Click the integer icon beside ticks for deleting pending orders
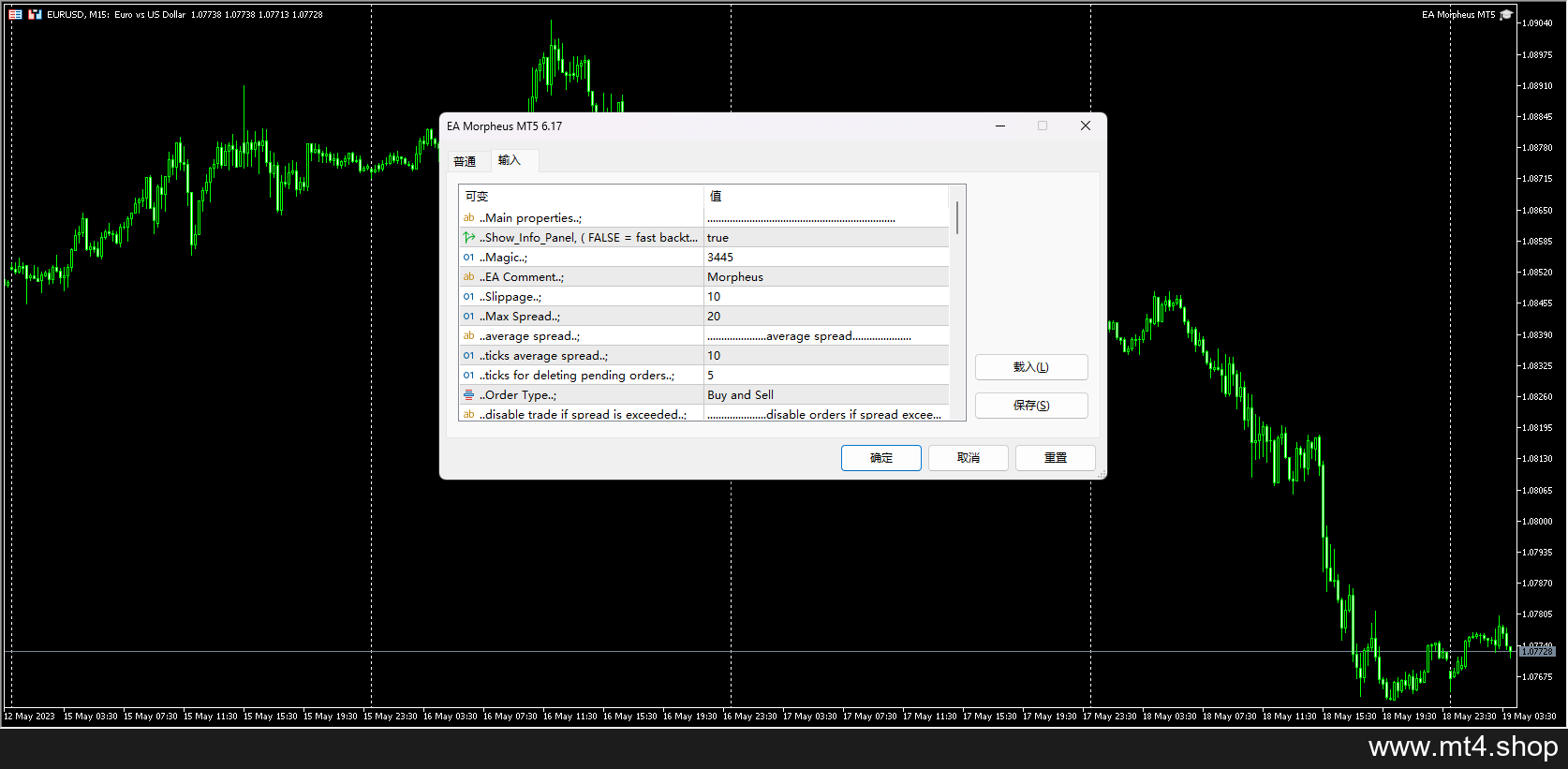Image resolution: width=1568 pixels, height=769 pixels. (468, 376)
